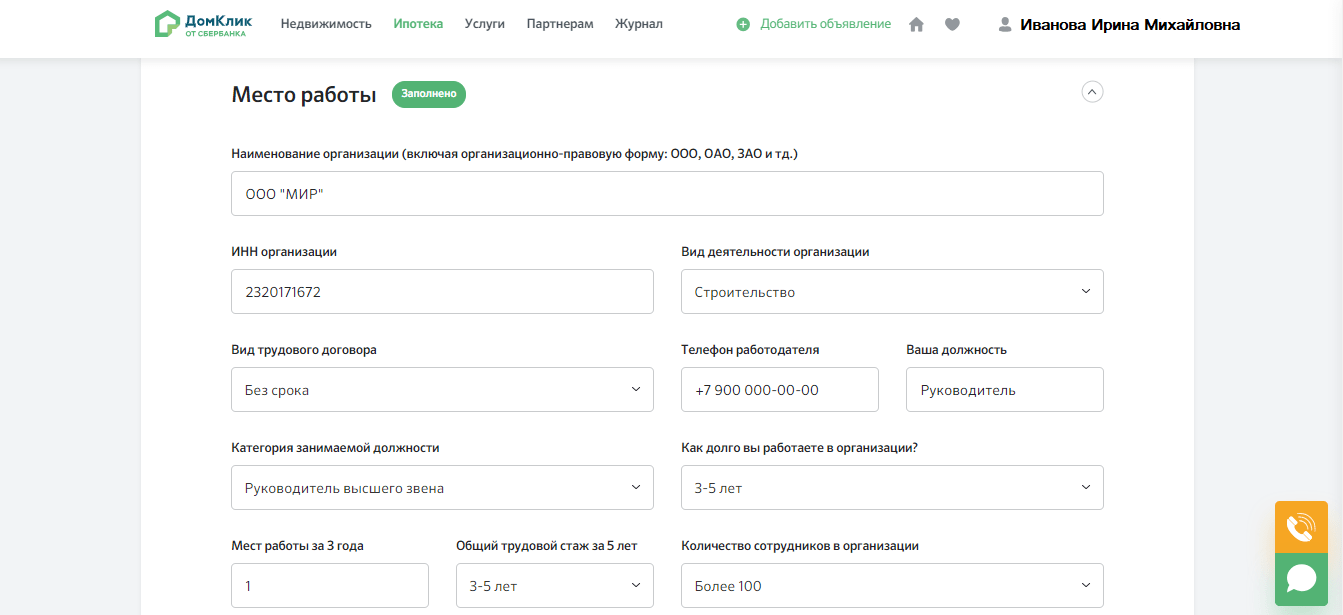Click the user name Иванова Ирина Михайловна

pyautogui.click(x=1130, y=25)
